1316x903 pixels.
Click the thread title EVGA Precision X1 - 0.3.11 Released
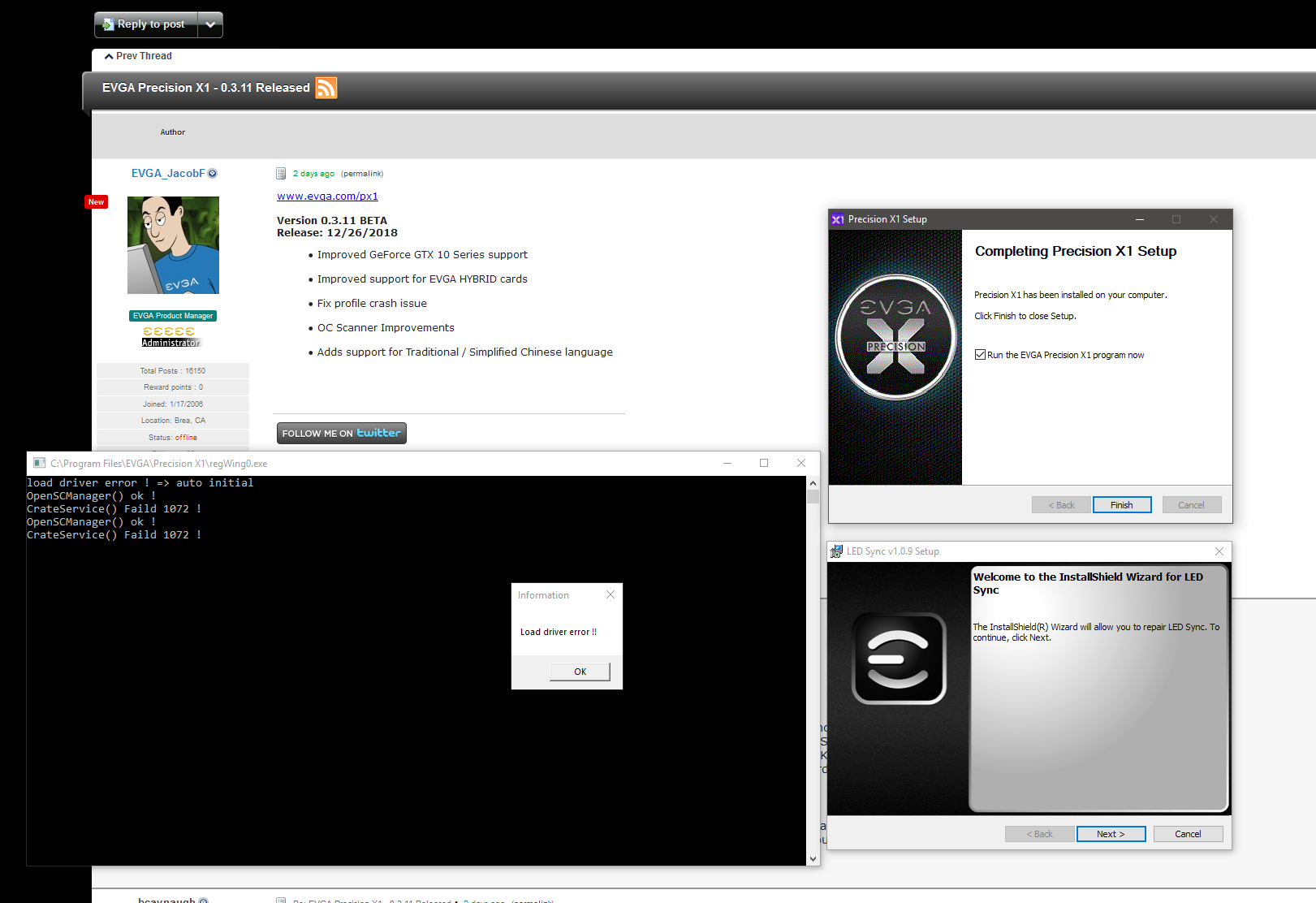206,88
